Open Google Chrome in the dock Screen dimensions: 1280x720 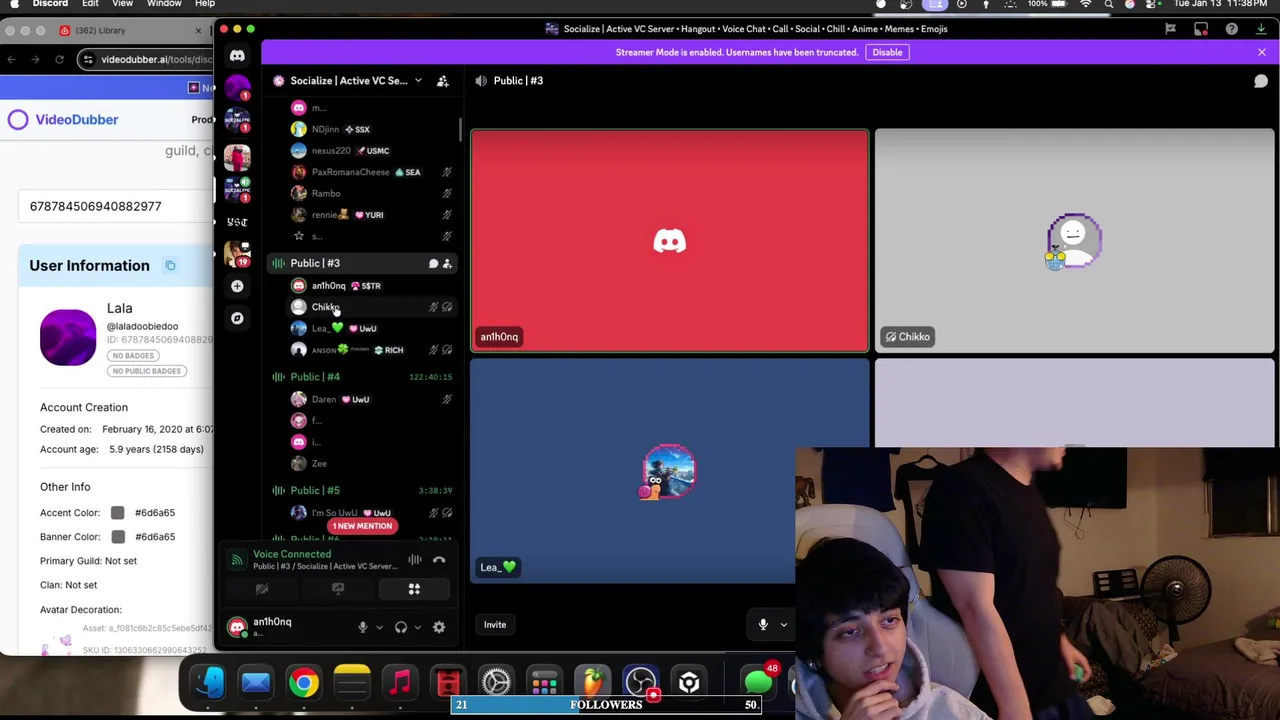304,683
